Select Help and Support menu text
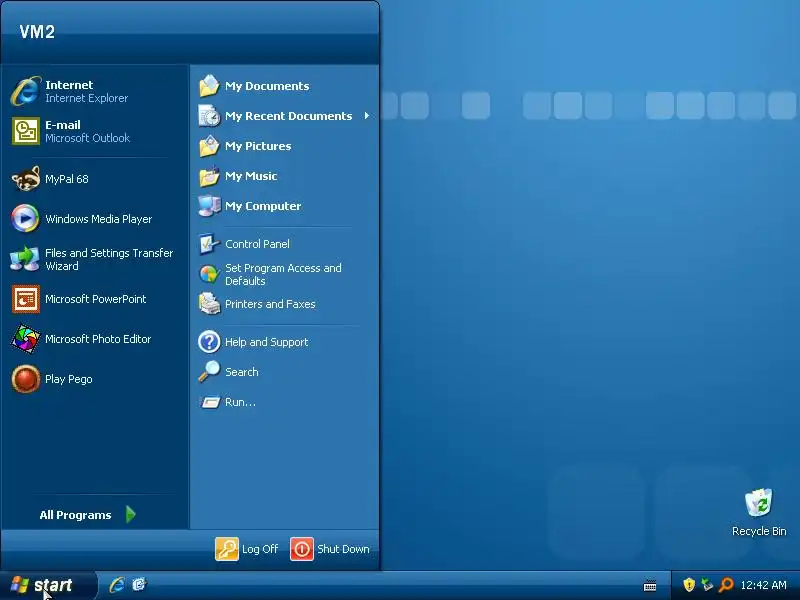Image resolution: width=800 pixels, height=600 pixels. tap(267, 342)
